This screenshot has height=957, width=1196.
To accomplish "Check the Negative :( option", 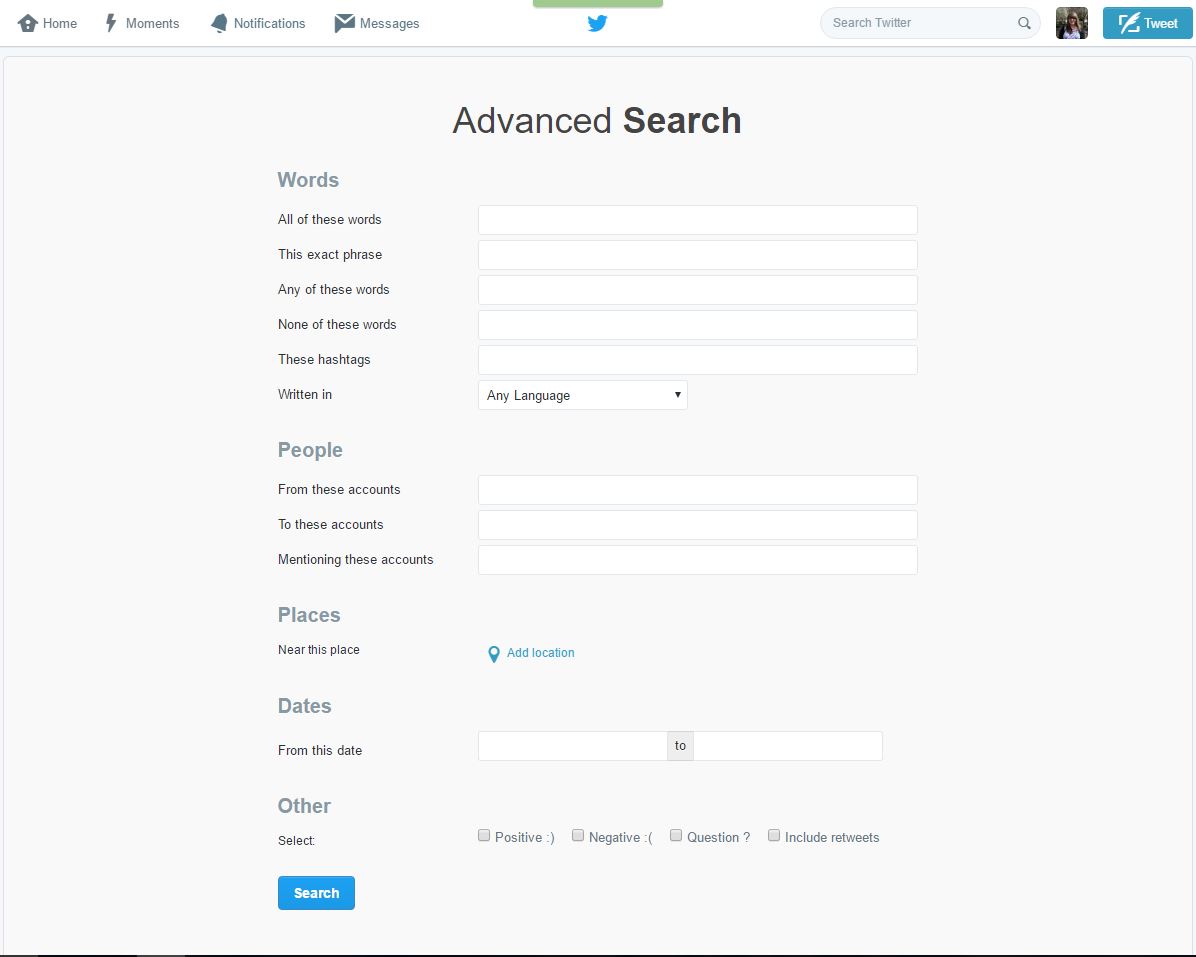I will [578, 834].
